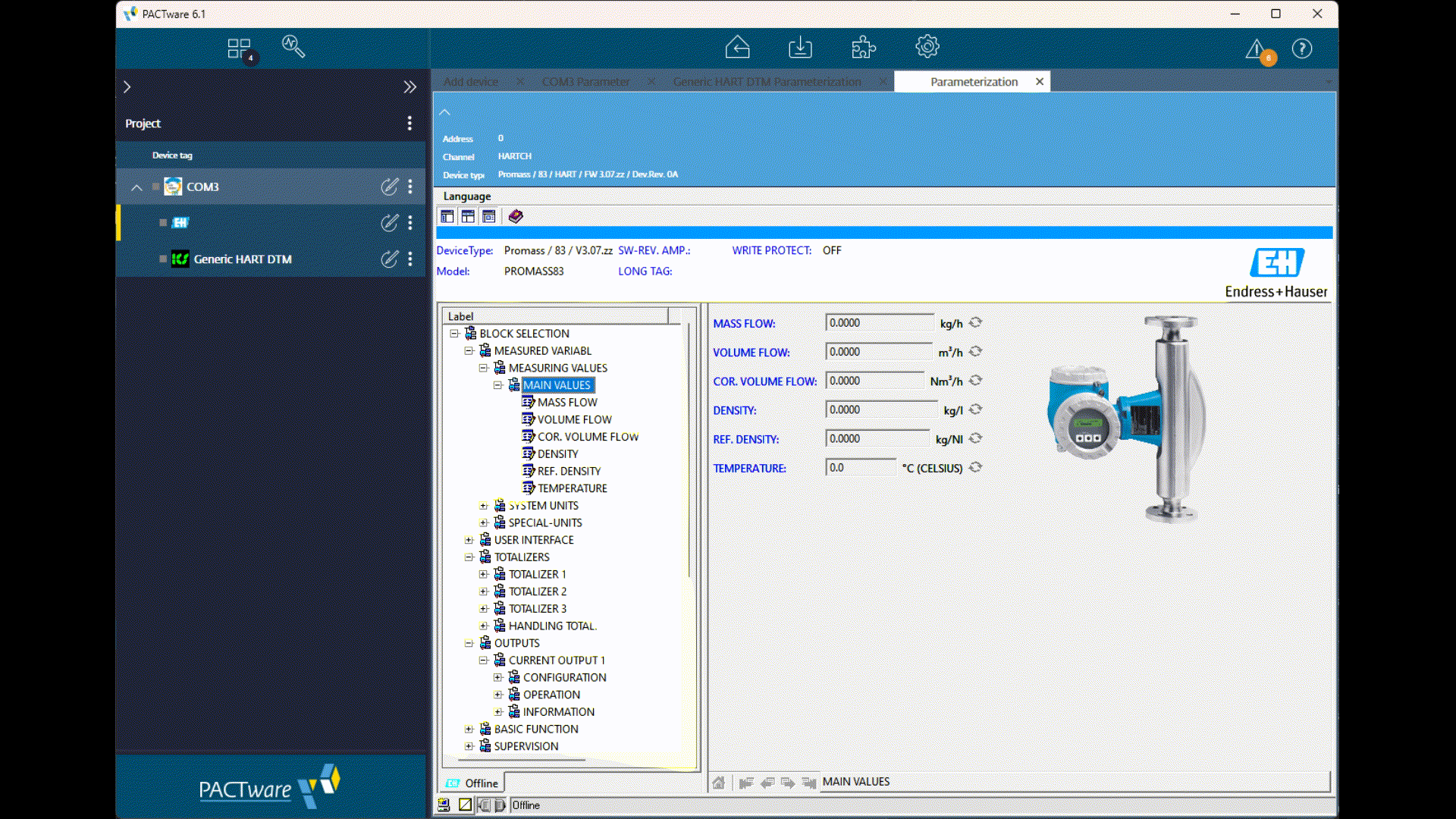This screenshot has height=819, width=1456.
Task: Edit connection state of COM3 device
Action: 389,187
